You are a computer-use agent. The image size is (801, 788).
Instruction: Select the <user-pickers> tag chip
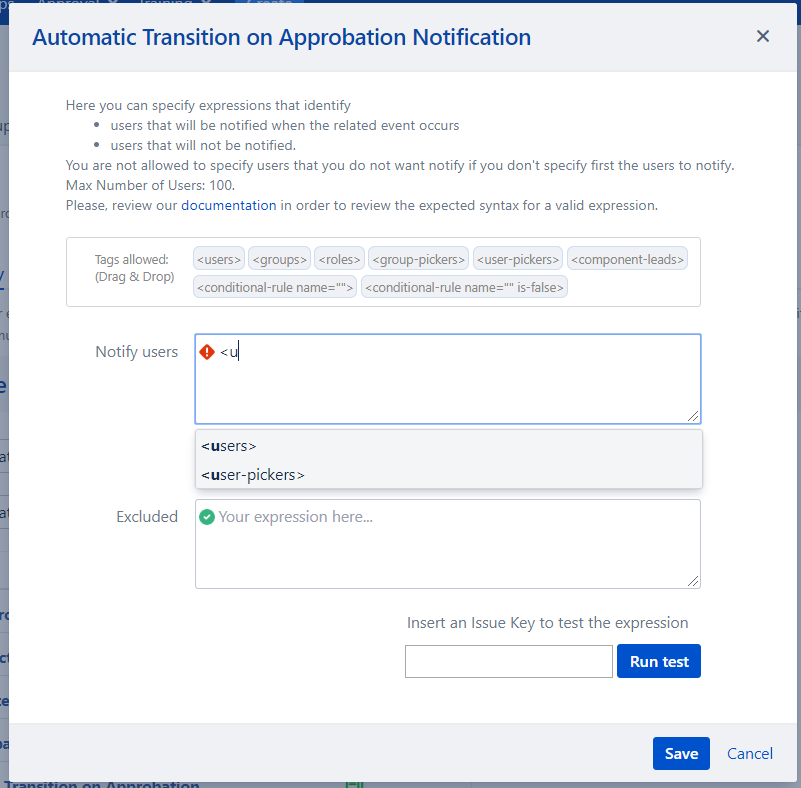point(518,259)
